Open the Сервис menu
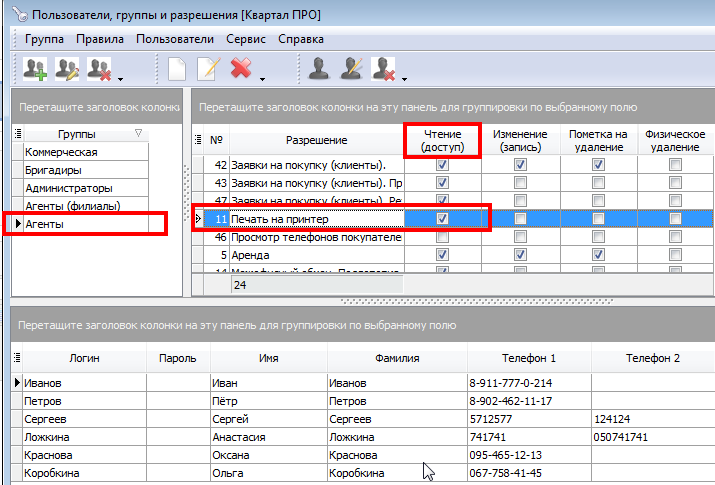This screenshot has width=715, height=485. coord(245,39)
